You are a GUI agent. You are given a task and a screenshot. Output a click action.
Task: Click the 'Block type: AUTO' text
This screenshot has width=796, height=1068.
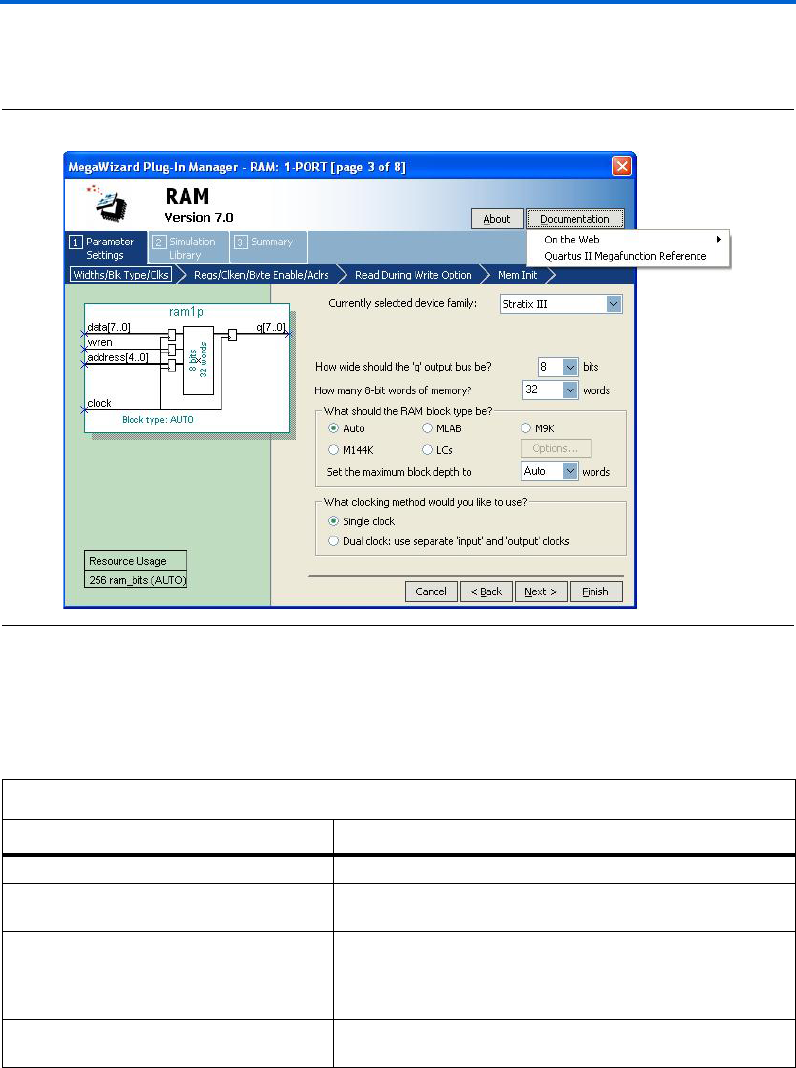pyautogui.click(x=157, y=420)
